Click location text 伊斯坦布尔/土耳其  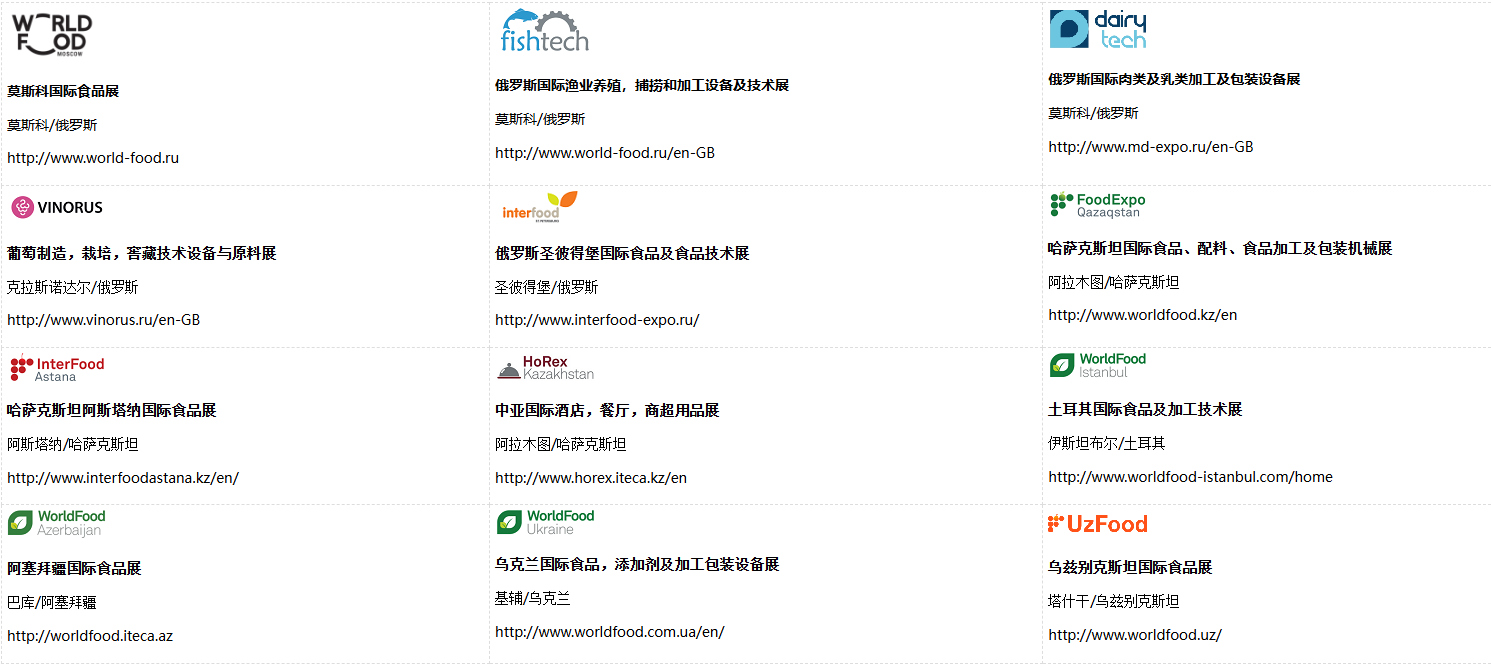click(x=1107, y=444)
